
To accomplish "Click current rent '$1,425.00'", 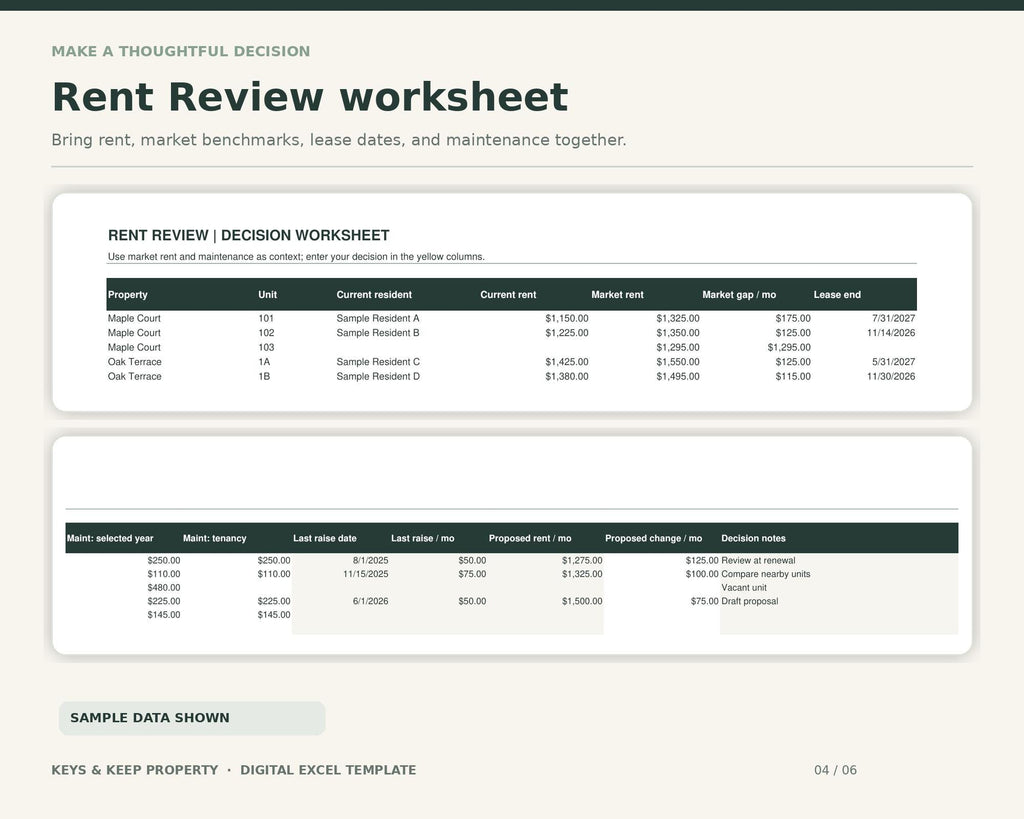I will 567,362.
